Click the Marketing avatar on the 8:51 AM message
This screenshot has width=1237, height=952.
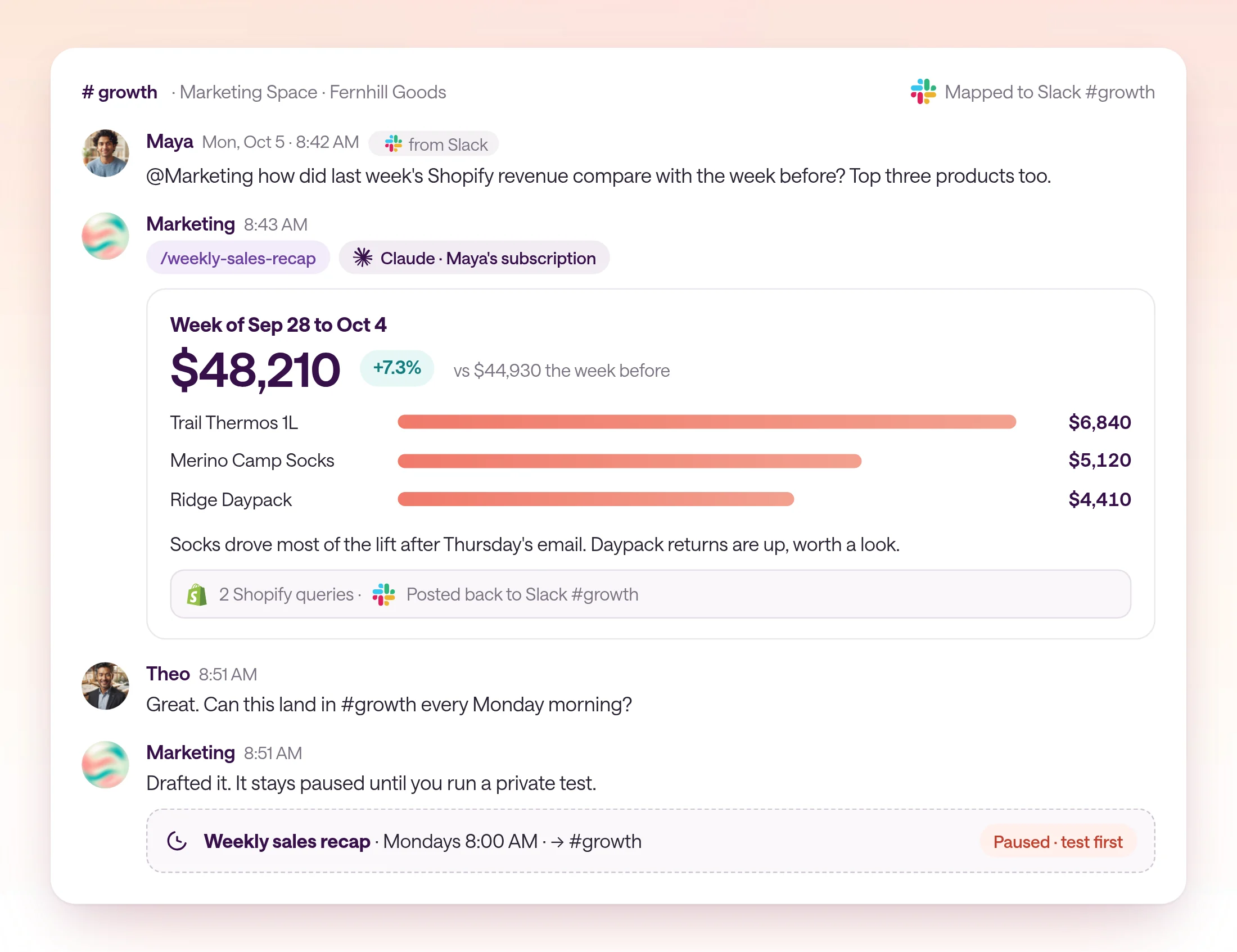(x=105, y=765)
